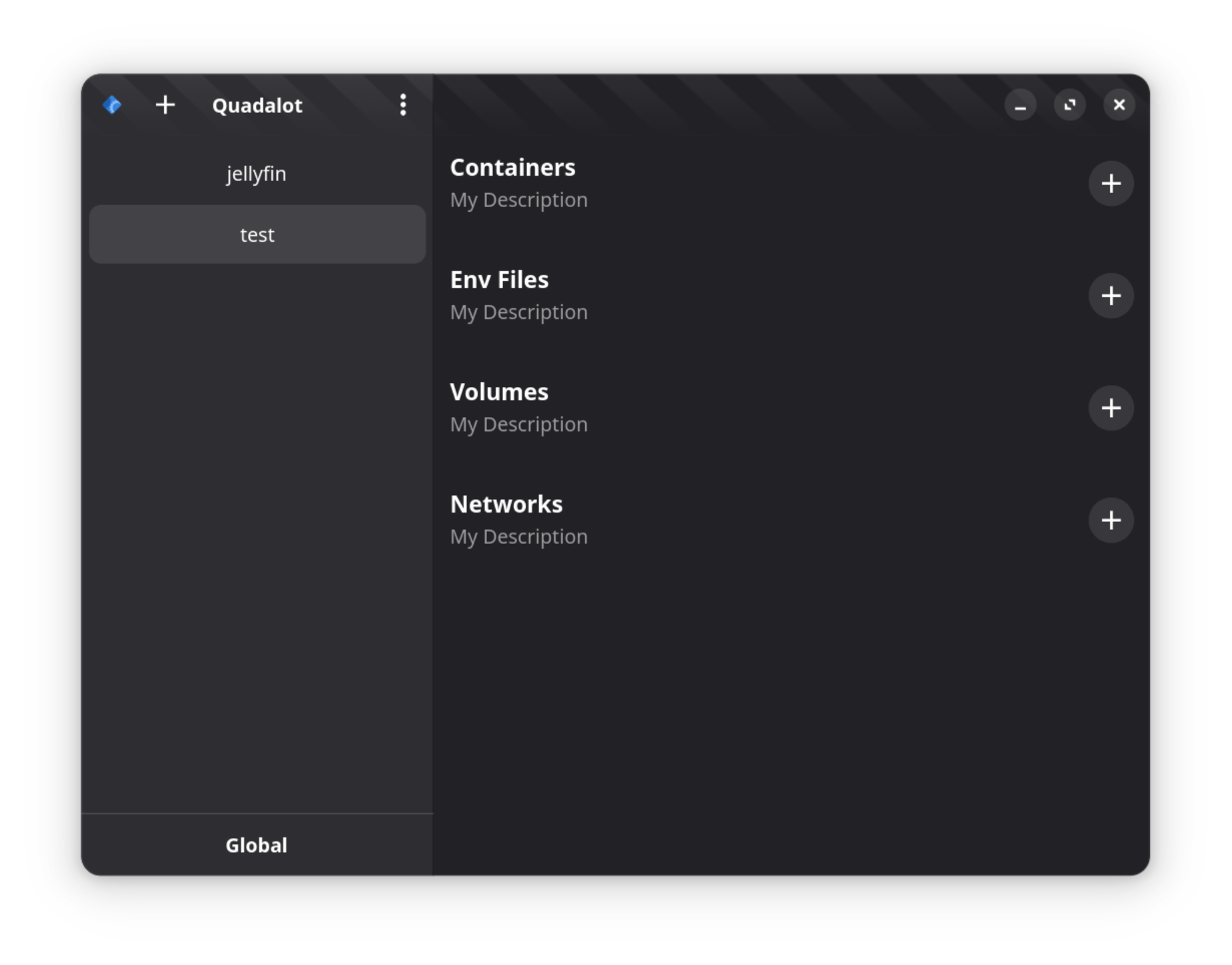Click the description under Networks

point(519,537)
